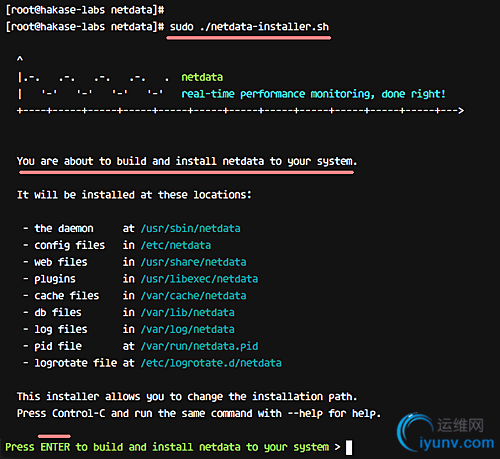This screenshot has width=500, height=459.
Task: Click the 'Press ENTER to build and install' prompt
Action: (x=167, y=447)
